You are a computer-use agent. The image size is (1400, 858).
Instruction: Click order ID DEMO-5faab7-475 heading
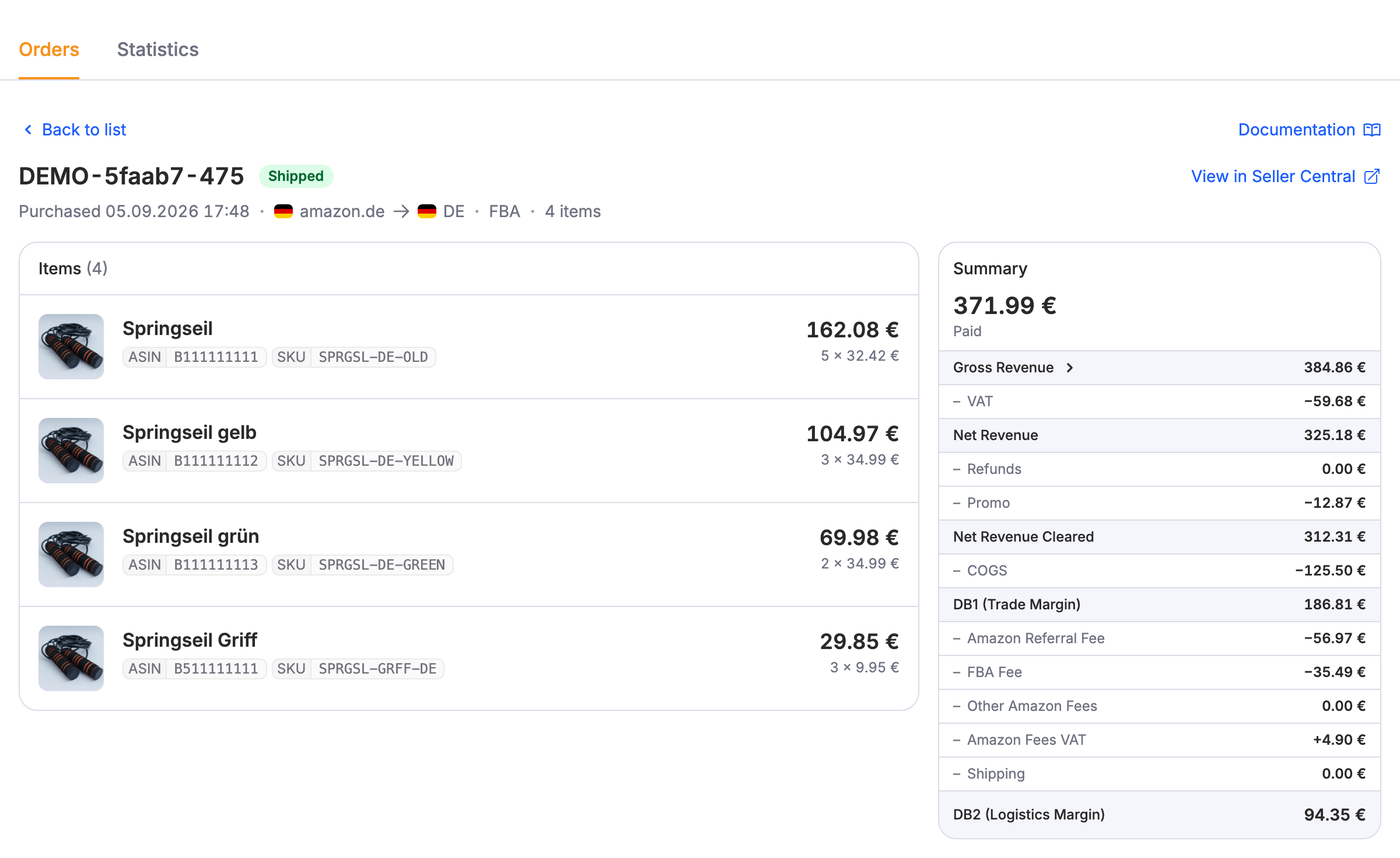point(131,176)
